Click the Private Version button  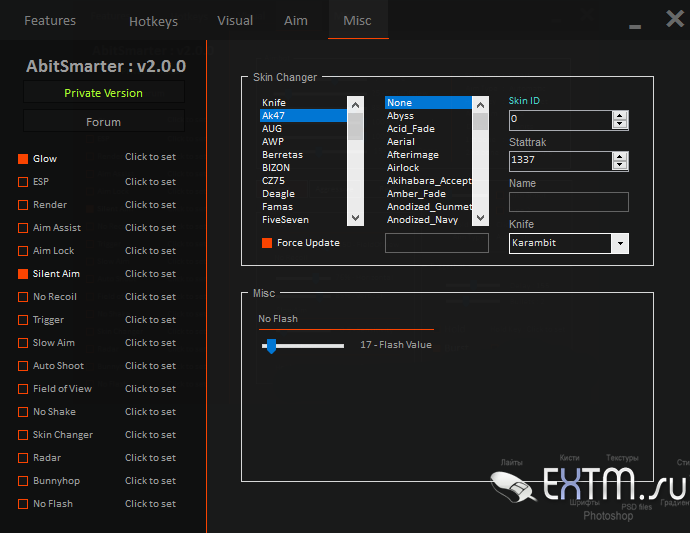103,92
